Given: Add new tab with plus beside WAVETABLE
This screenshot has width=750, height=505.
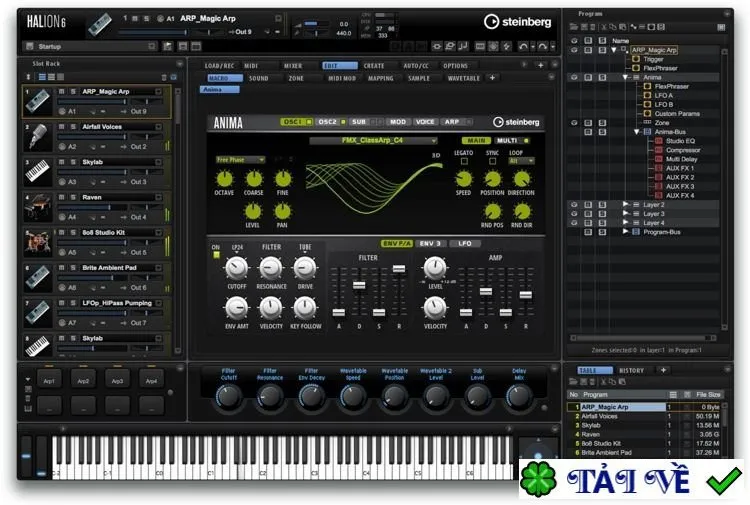Looking at the screenshot, I should 492,77.
